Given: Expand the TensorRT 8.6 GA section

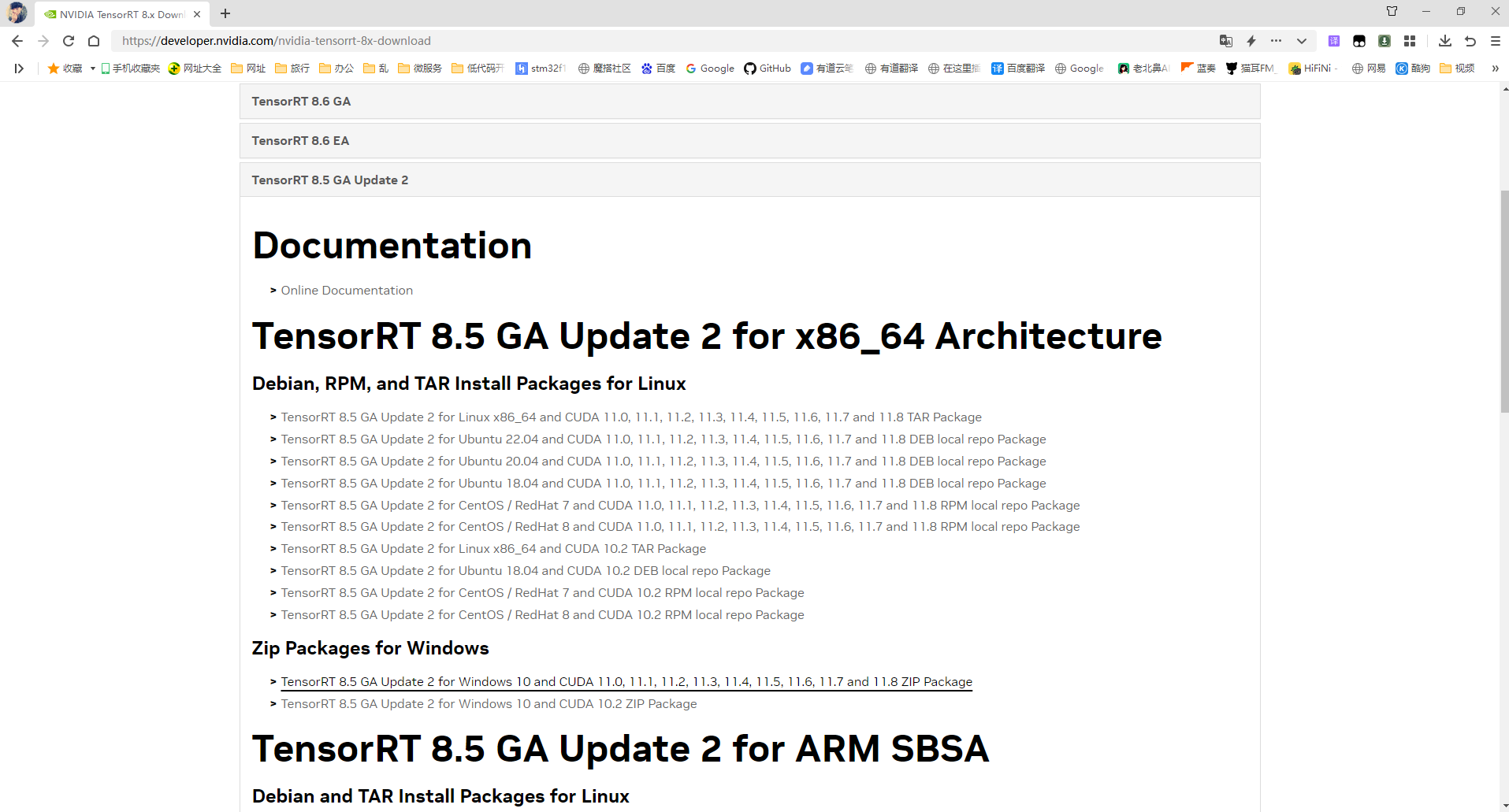Looking at the screenshot, I should coord(300,102).
